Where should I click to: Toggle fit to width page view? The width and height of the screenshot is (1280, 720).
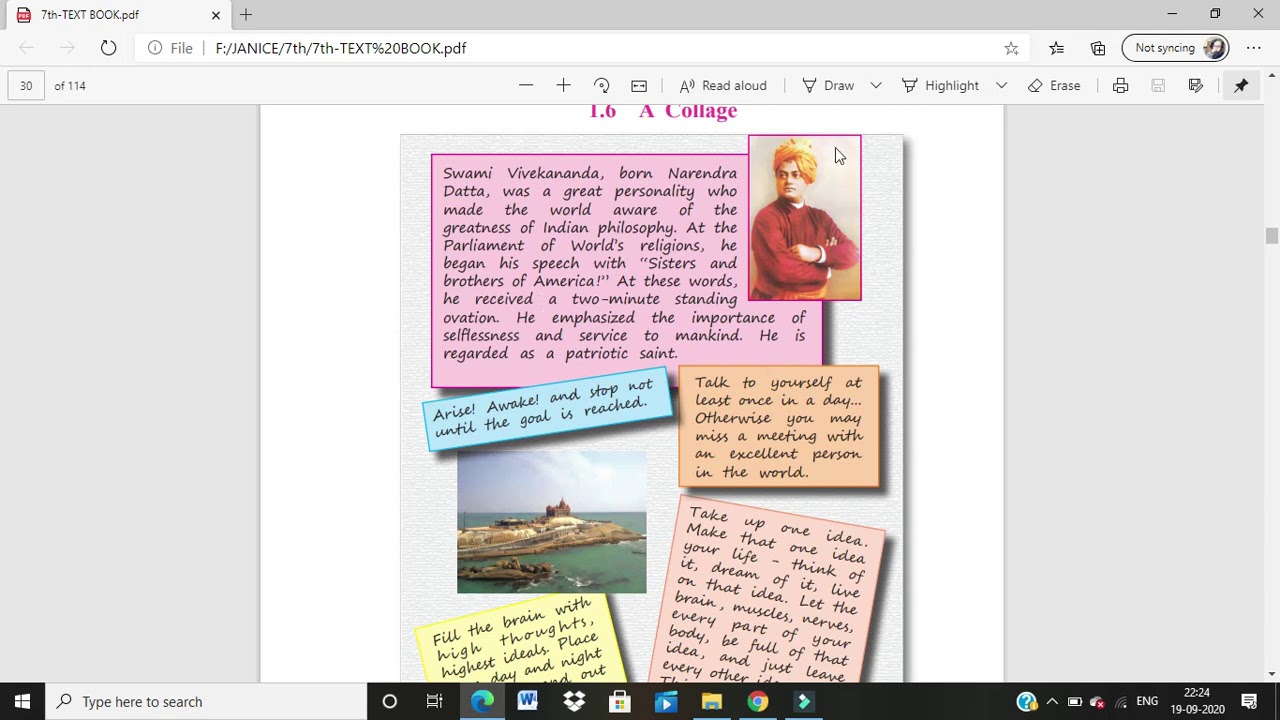[x=639, y=86]
